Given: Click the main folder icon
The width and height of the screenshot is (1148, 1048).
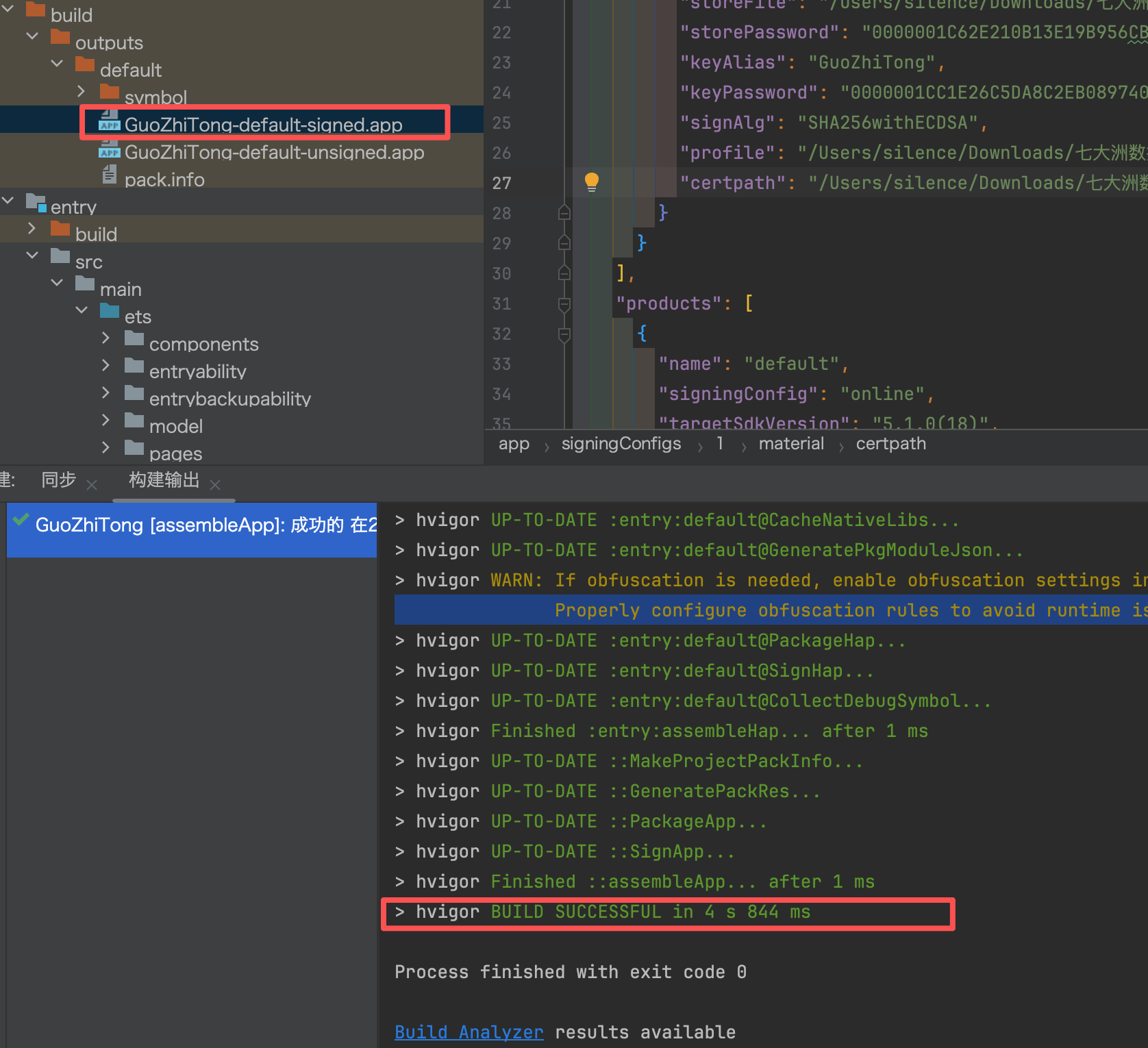Looking at the screenshot, I should click(85, 283).
